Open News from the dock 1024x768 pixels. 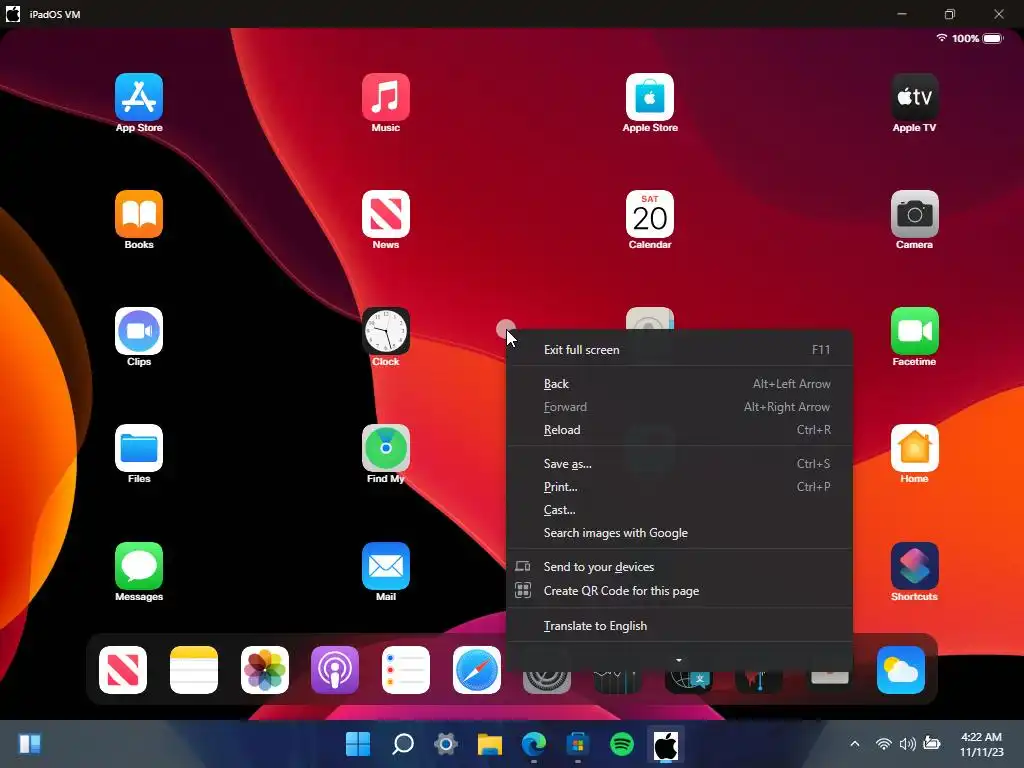pos(123,670)
